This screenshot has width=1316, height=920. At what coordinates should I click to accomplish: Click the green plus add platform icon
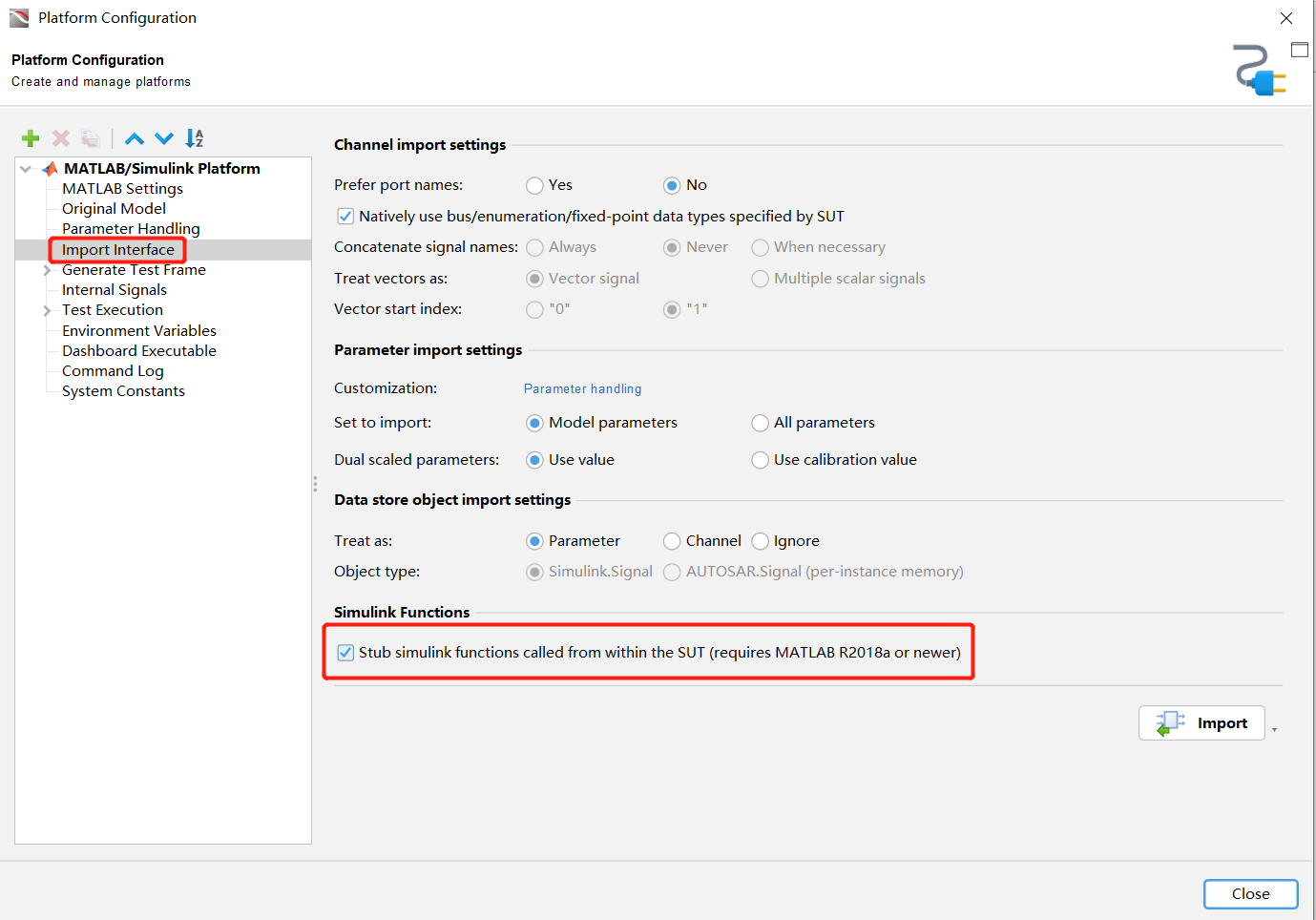pos(31,138)
